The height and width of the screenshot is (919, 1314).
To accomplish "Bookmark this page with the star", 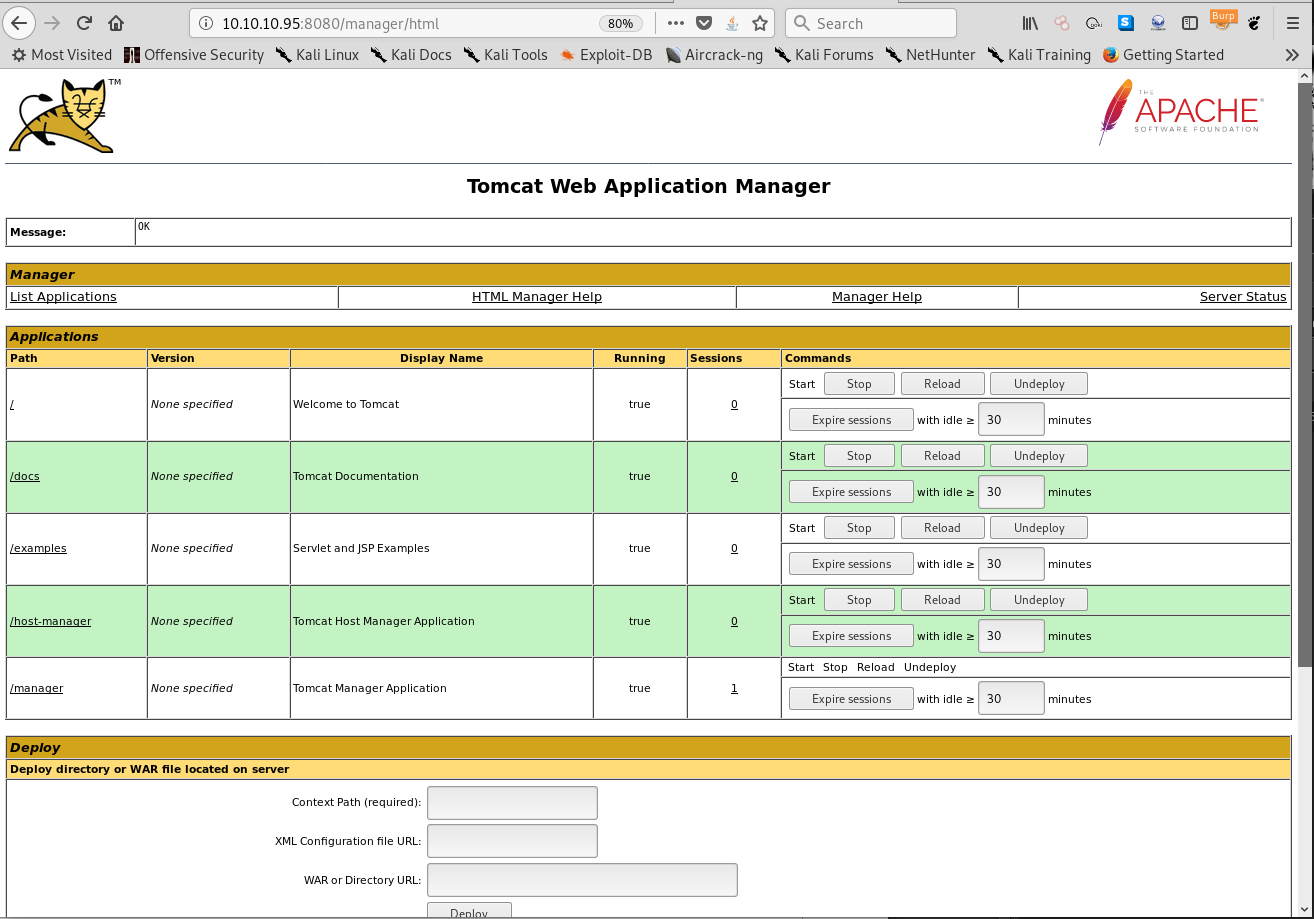I will [x=760, y=23].
